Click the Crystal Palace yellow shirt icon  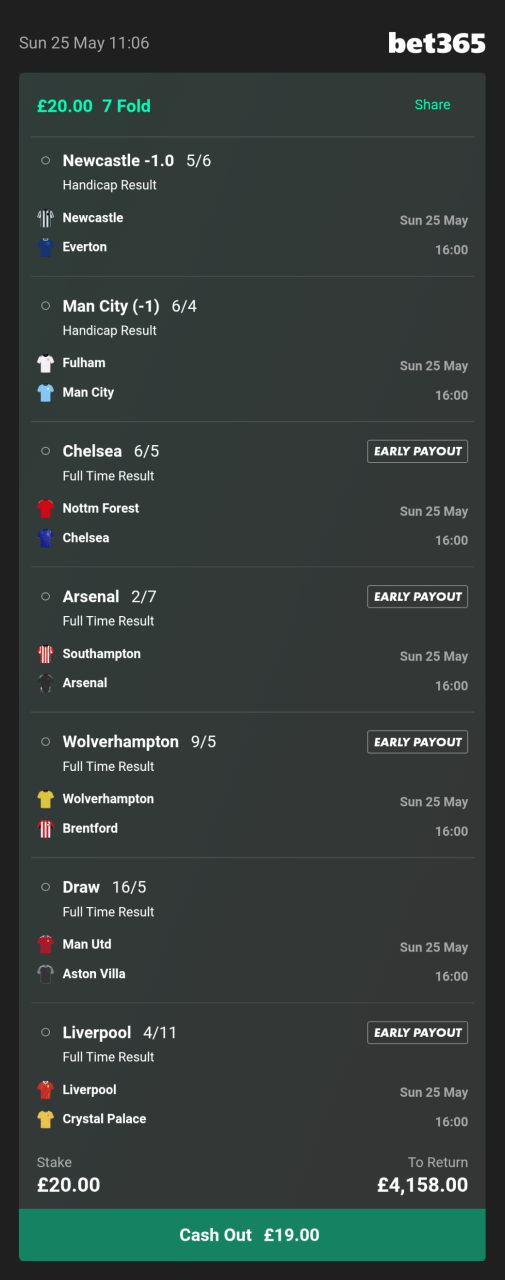pos(45,1120)
